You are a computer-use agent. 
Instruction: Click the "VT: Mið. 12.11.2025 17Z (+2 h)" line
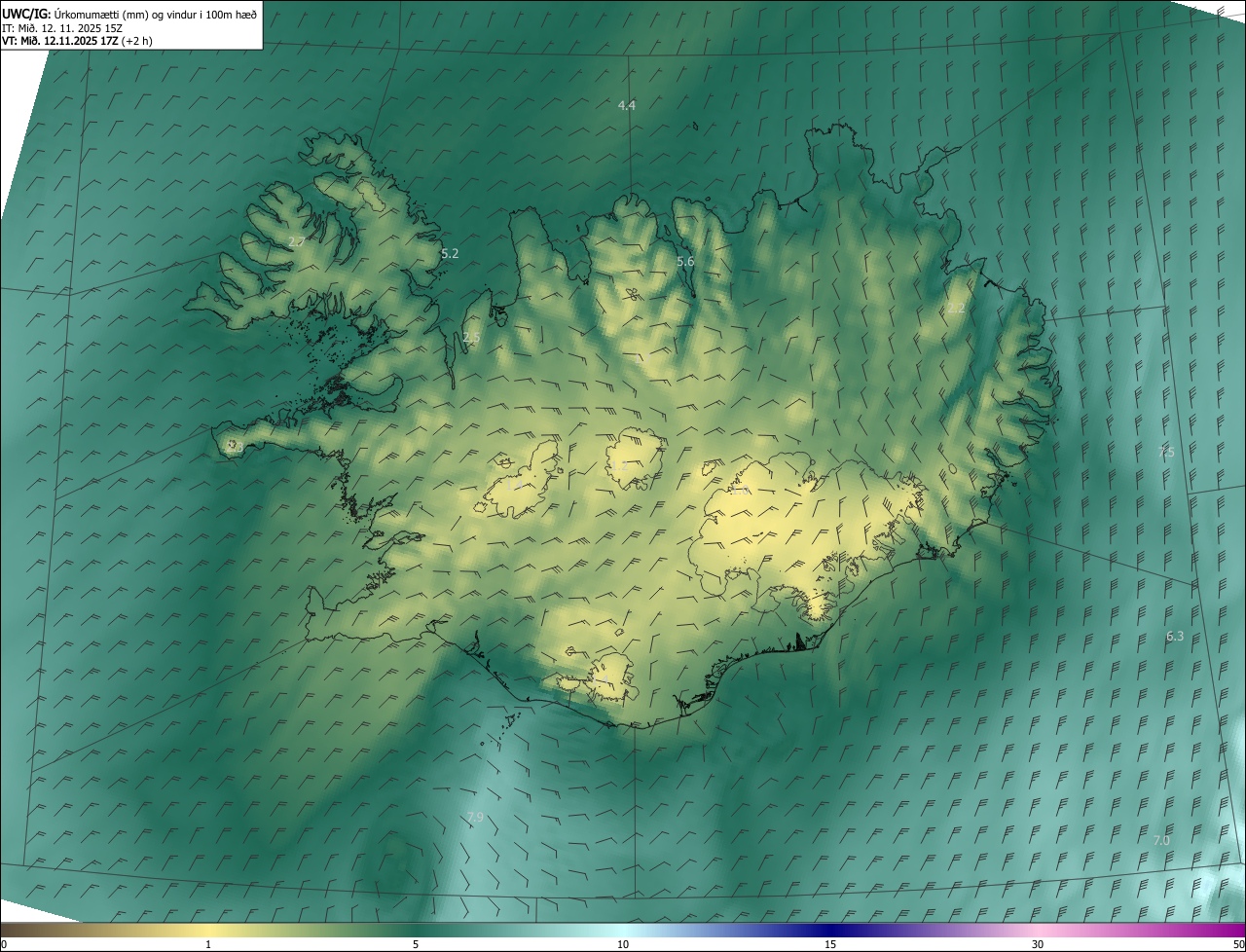(x=77, y=41)
